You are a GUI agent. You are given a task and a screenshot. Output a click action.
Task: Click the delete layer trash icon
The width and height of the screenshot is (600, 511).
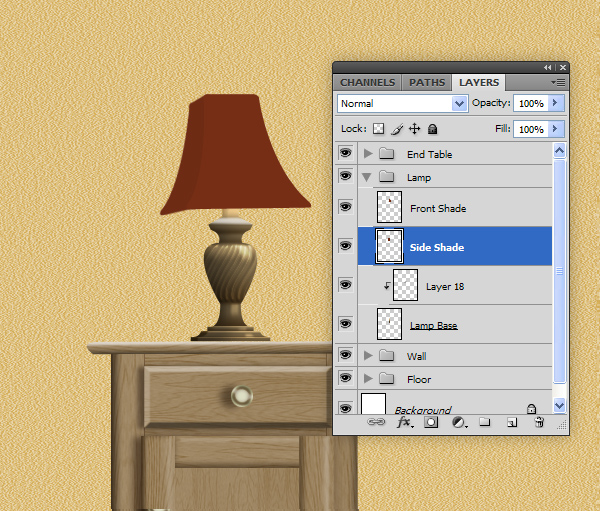(539, 423)
